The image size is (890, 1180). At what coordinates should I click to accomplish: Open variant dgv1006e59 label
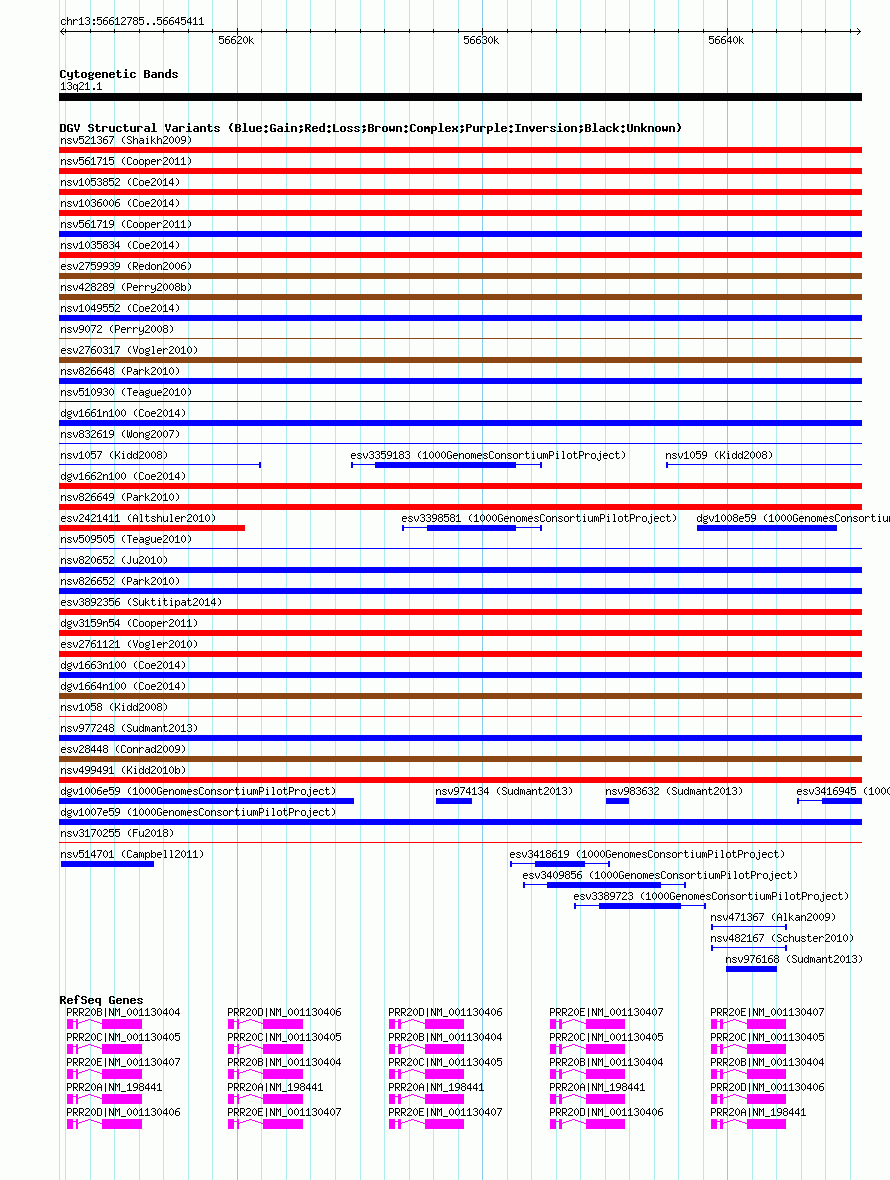[x=199, y=792]
